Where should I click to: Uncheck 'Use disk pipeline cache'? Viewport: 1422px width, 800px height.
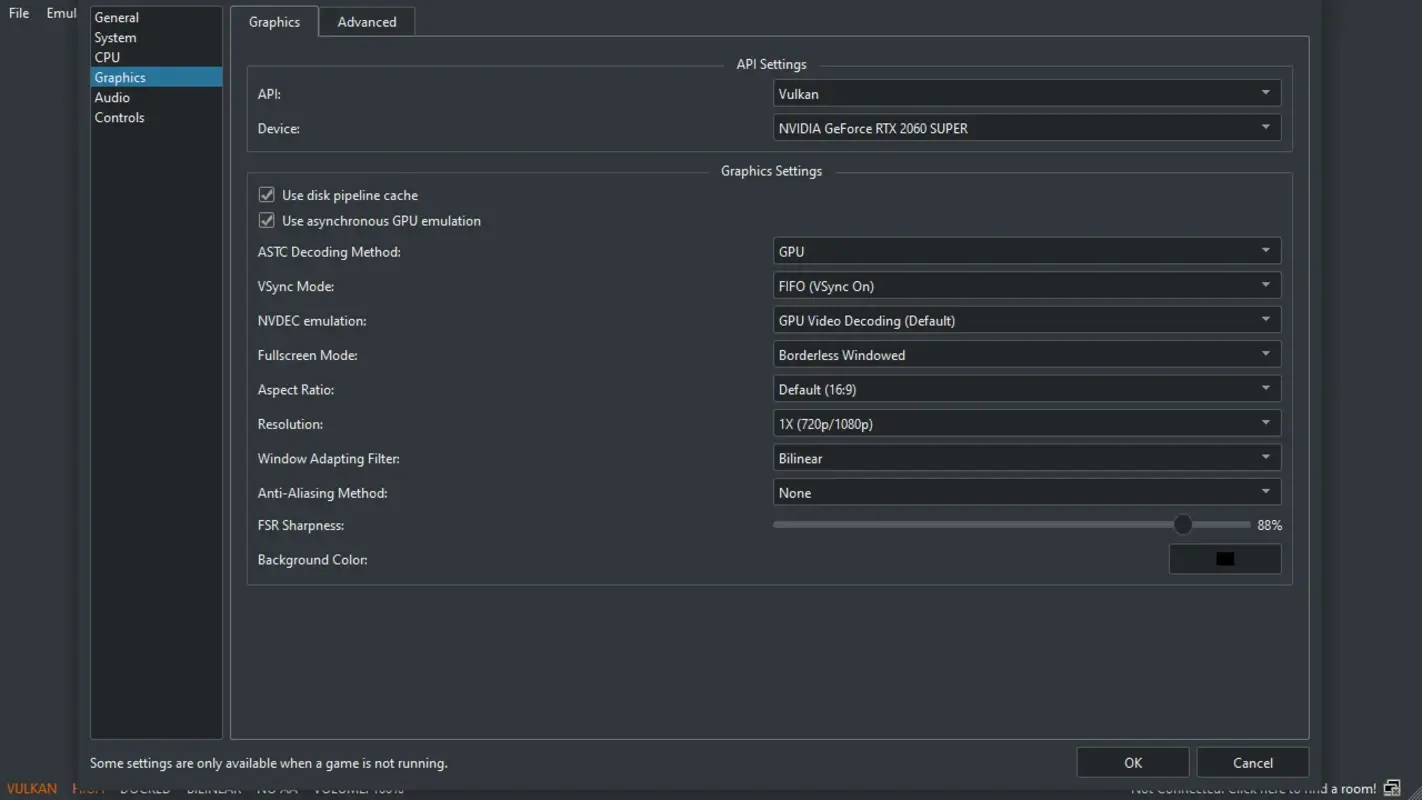[266, 194]
